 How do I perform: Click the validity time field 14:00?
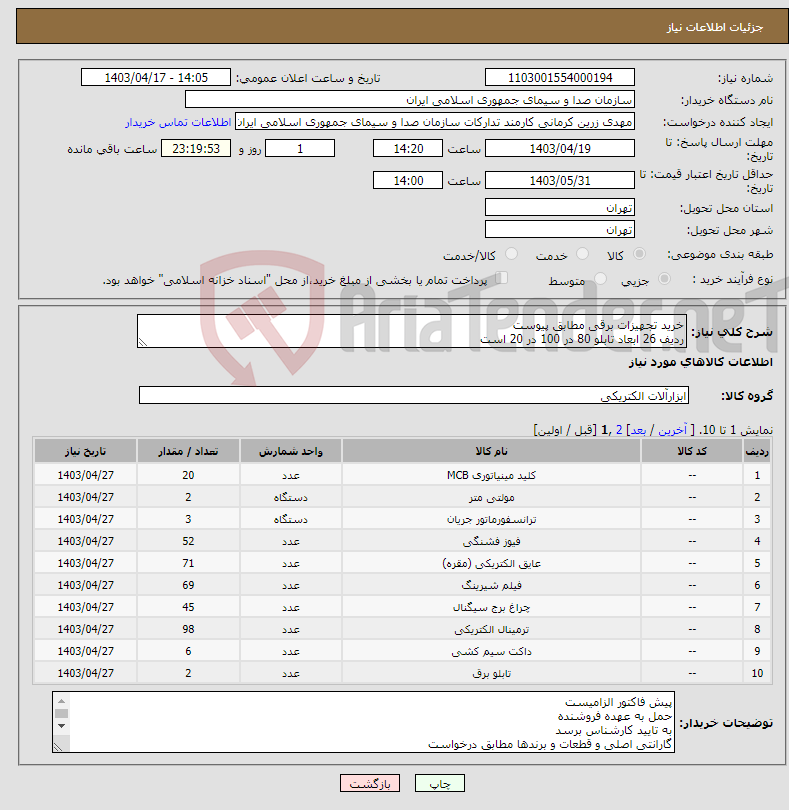coord(408,180)
